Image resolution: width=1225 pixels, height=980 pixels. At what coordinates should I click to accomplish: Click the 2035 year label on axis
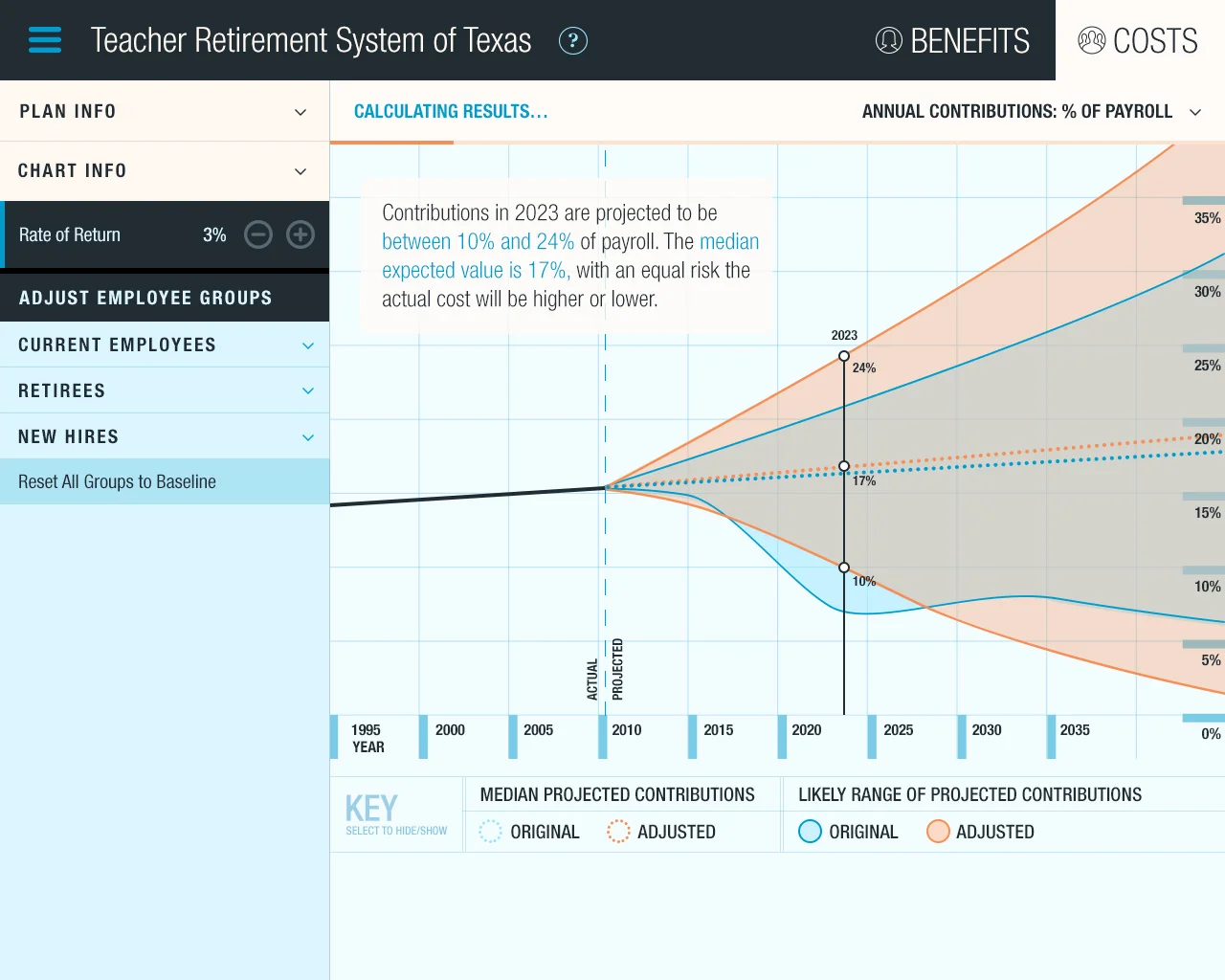coord(1075,729)
